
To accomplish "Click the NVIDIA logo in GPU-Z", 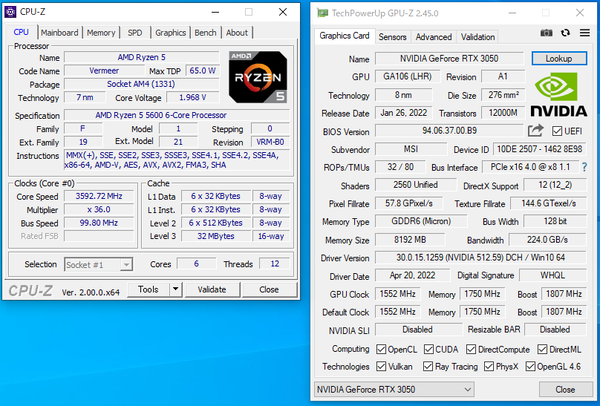I will (x=559, y=95).
